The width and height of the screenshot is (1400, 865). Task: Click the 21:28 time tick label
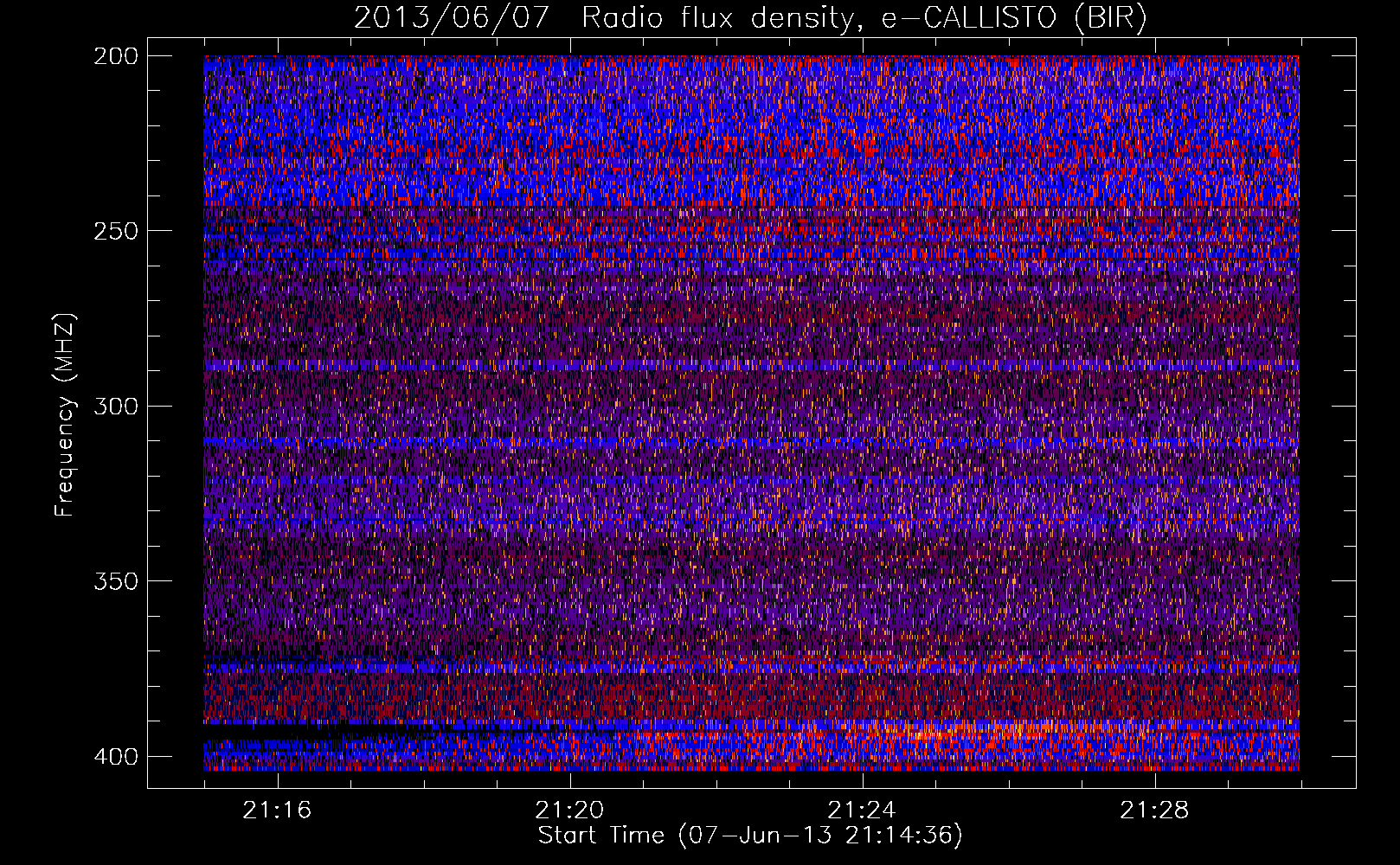click(1154, 811)
